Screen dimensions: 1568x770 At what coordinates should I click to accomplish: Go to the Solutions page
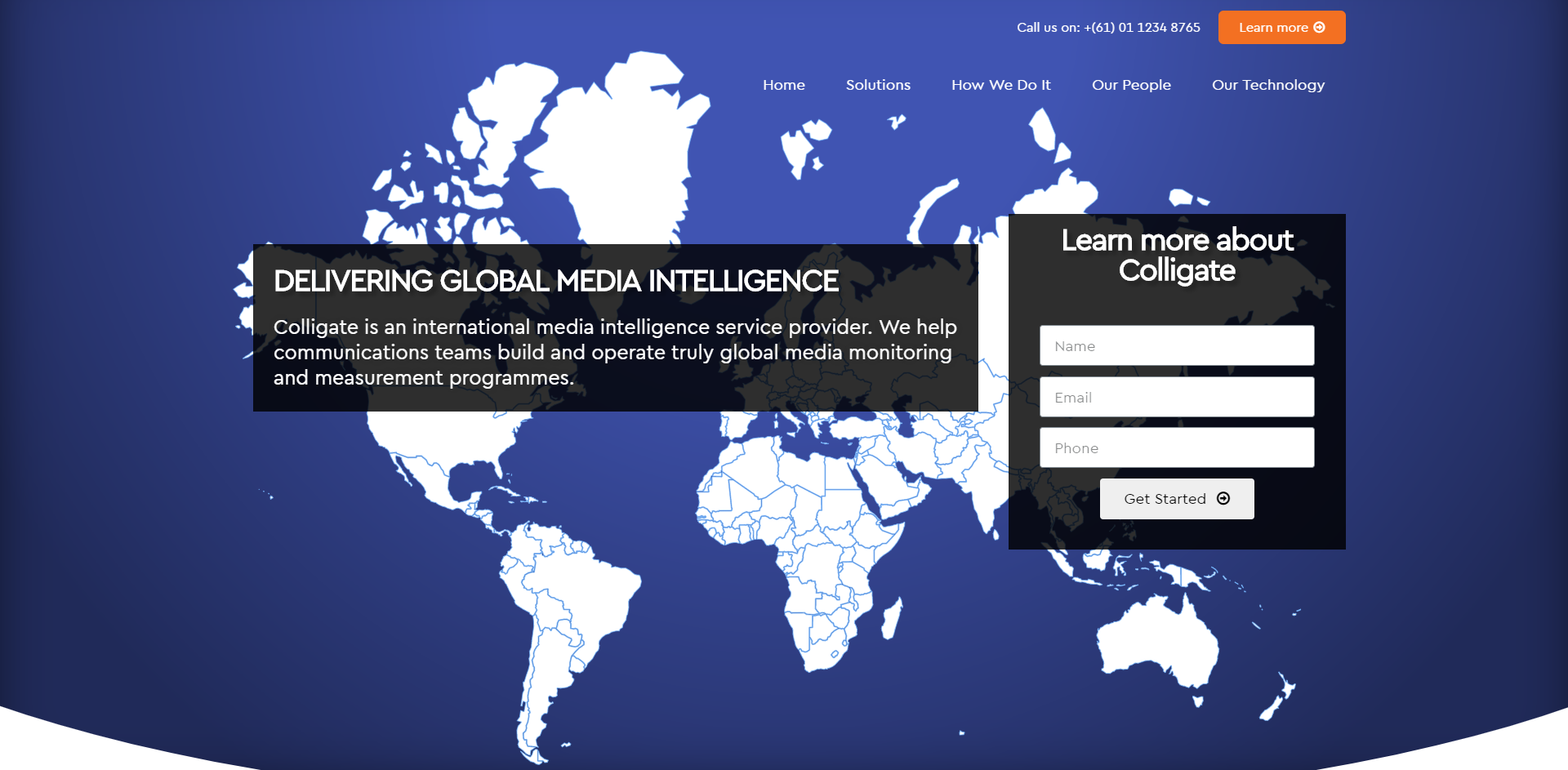(x=878, y=85)
